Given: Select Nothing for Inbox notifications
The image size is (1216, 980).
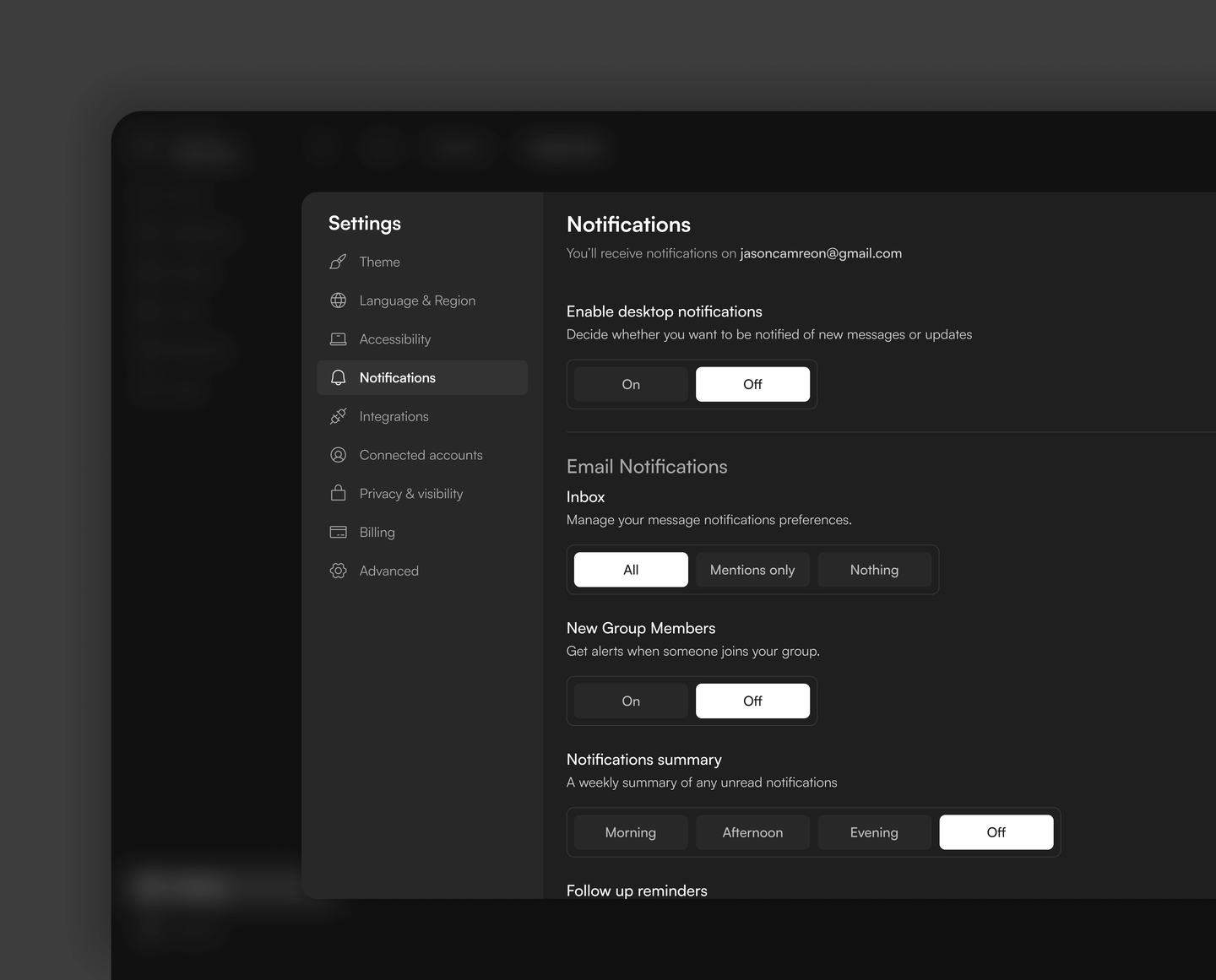Looking at the screenshot, I should pyautogui.click(x=874, y=570).
